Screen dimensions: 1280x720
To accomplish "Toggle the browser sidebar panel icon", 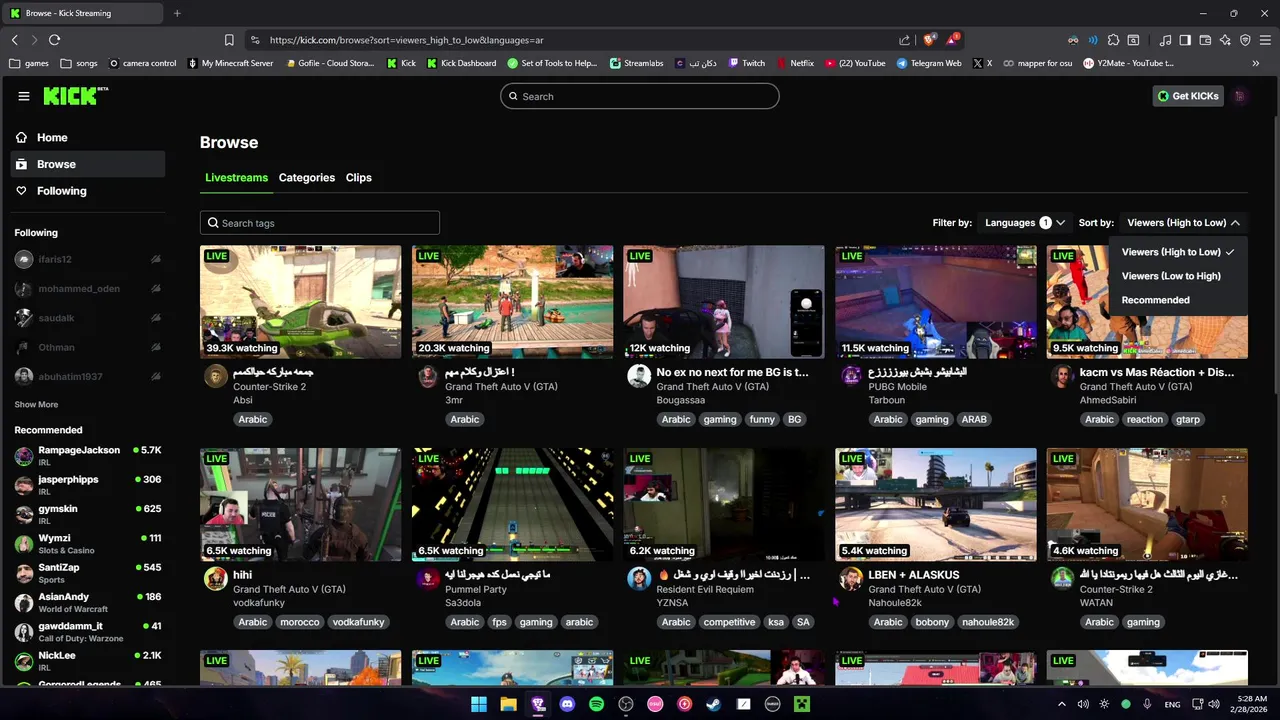I will pyautogui.click(x=1185, y=40).
